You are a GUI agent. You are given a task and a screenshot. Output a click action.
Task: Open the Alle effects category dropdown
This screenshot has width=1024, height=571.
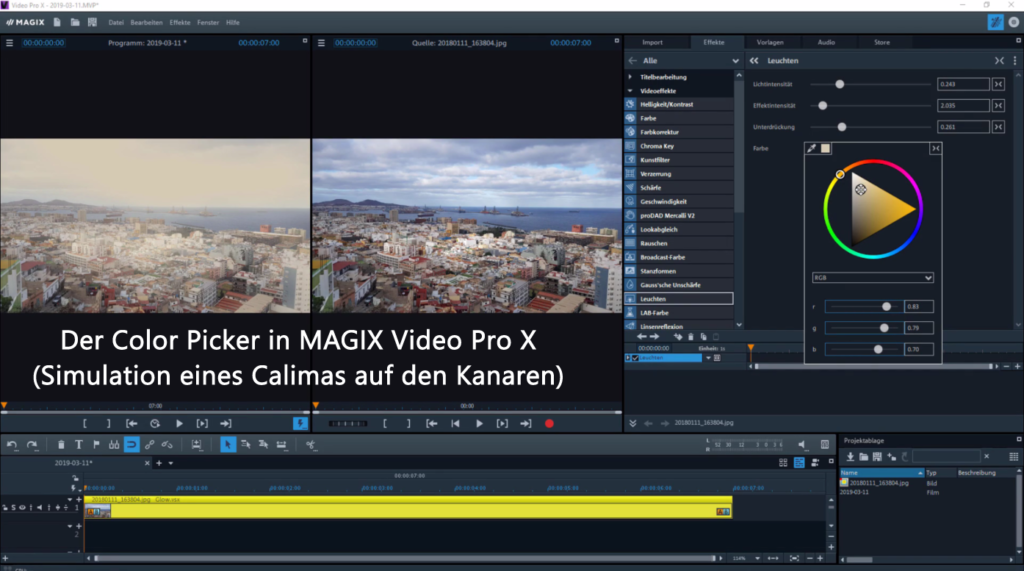pyautogui.click(x=736, y=61)
